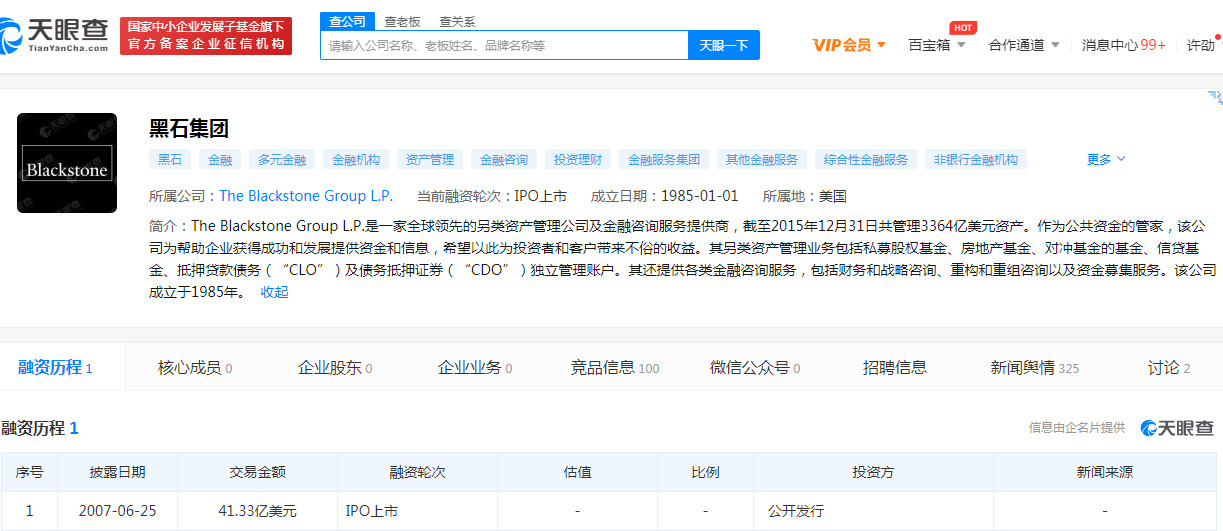Select the 查老板 search tab
Viewport: 1223px width, 531px height.
[x=402, y=21]
